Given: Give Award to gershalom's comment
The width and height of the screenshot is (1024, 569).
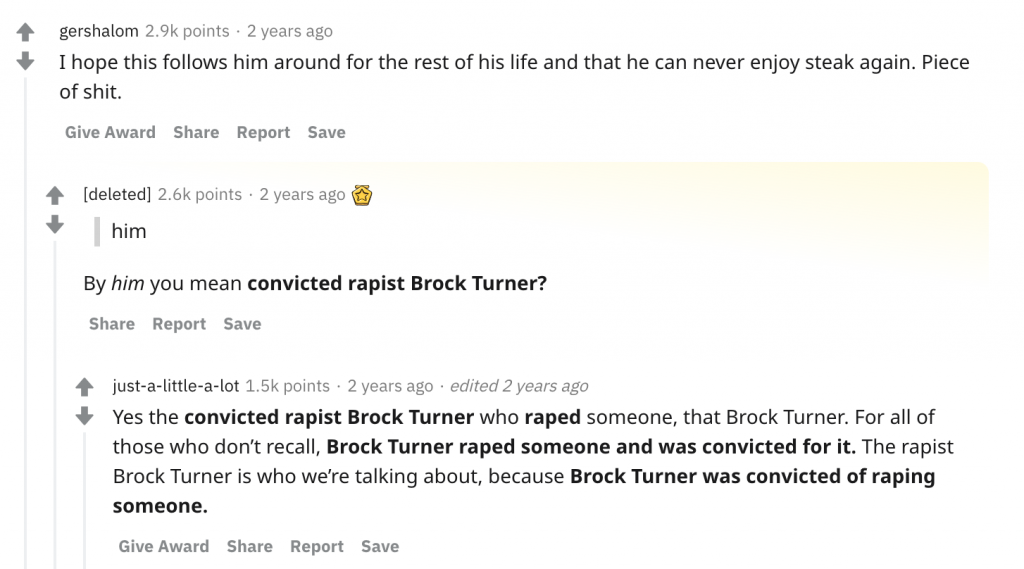Looking at the screenshot, I should (x=110, y=132).
